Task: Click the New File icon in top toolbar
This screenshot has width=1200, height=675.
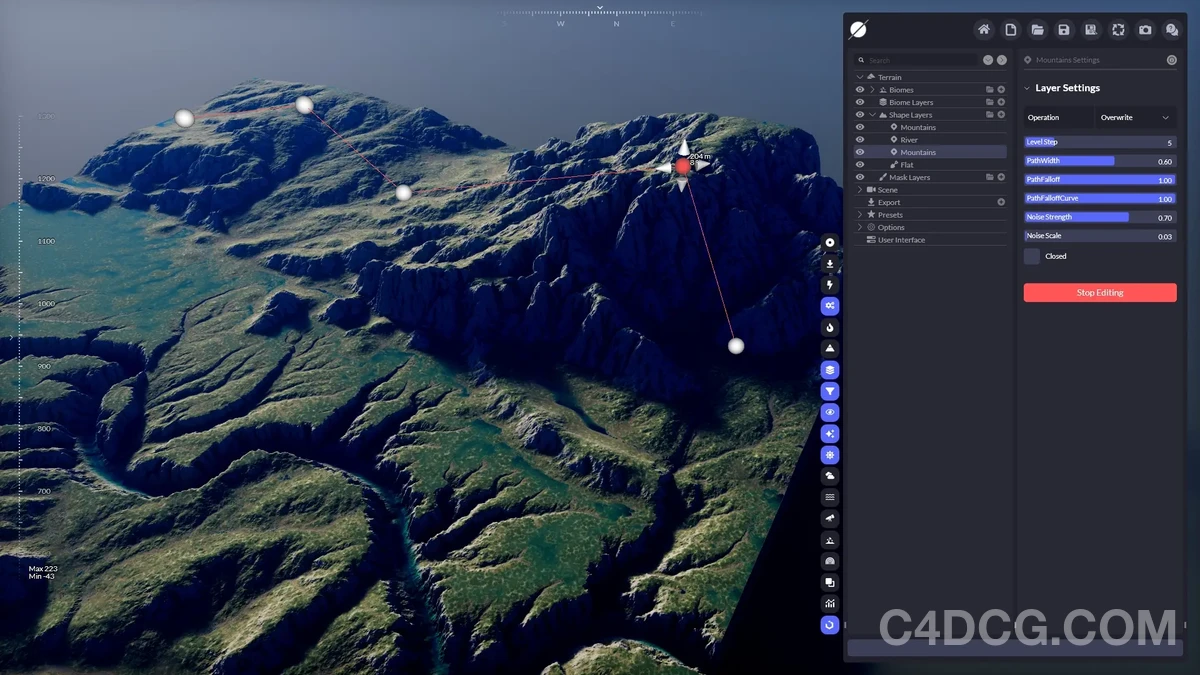Action: [1010, 29]
